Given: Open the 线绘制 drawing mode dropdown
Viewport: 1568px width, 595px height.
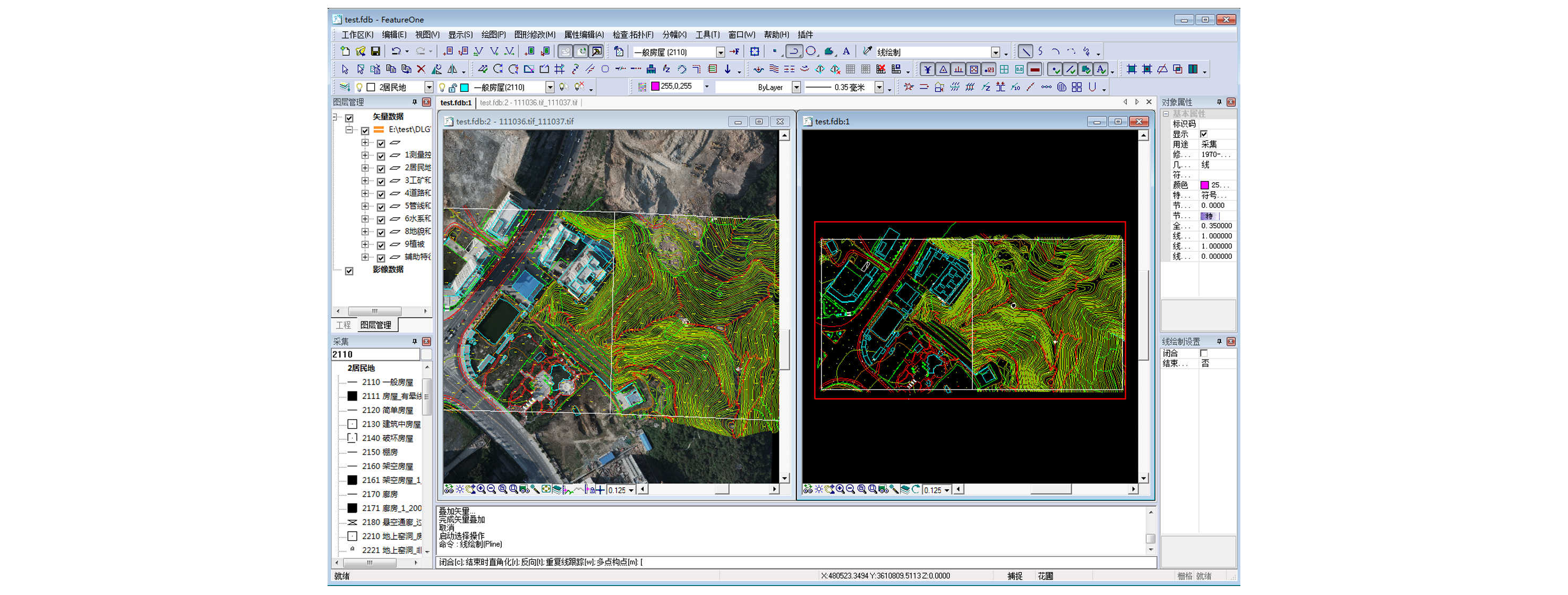Looking at the screenshot, I should pyautogui.click(x=996, y=53).
